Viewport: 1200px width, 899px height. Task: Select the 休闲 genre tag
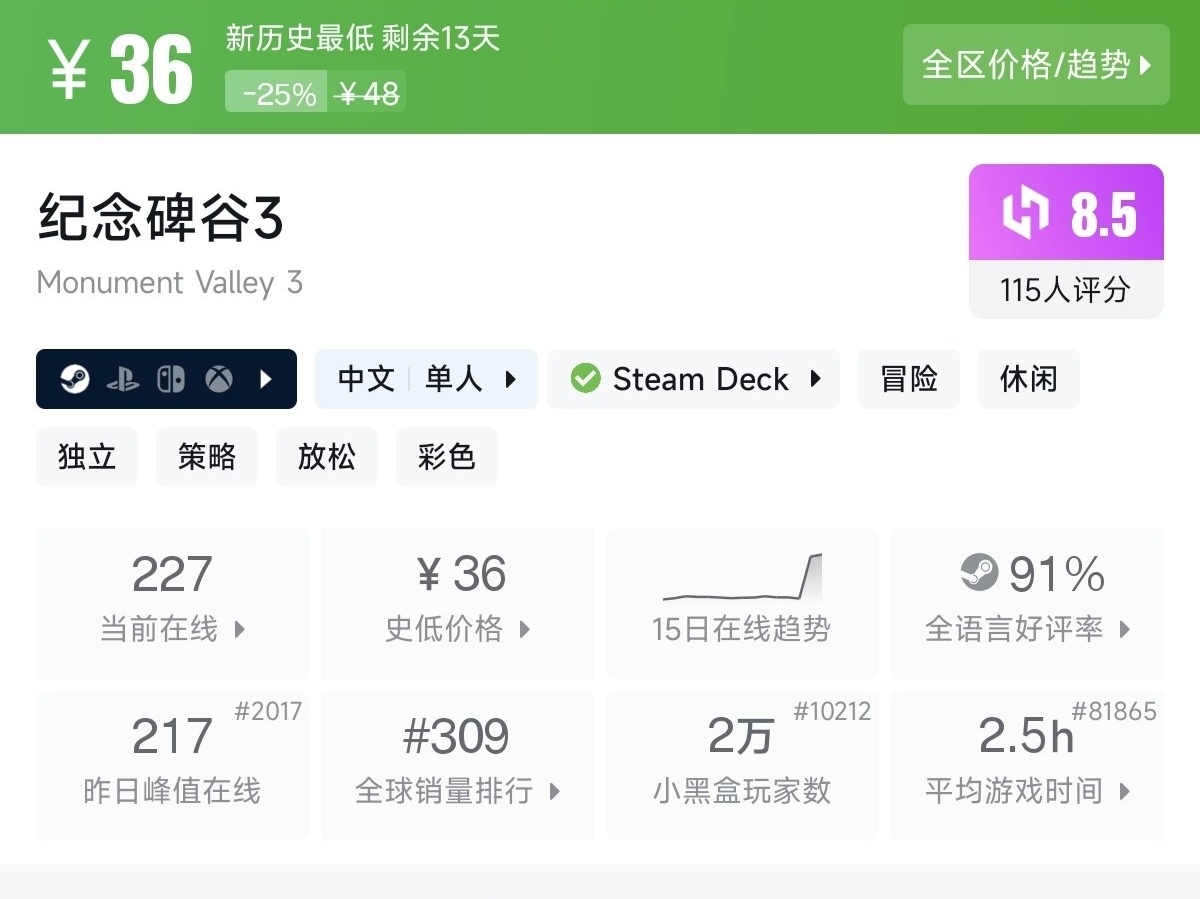click(x=1028, y=379)
